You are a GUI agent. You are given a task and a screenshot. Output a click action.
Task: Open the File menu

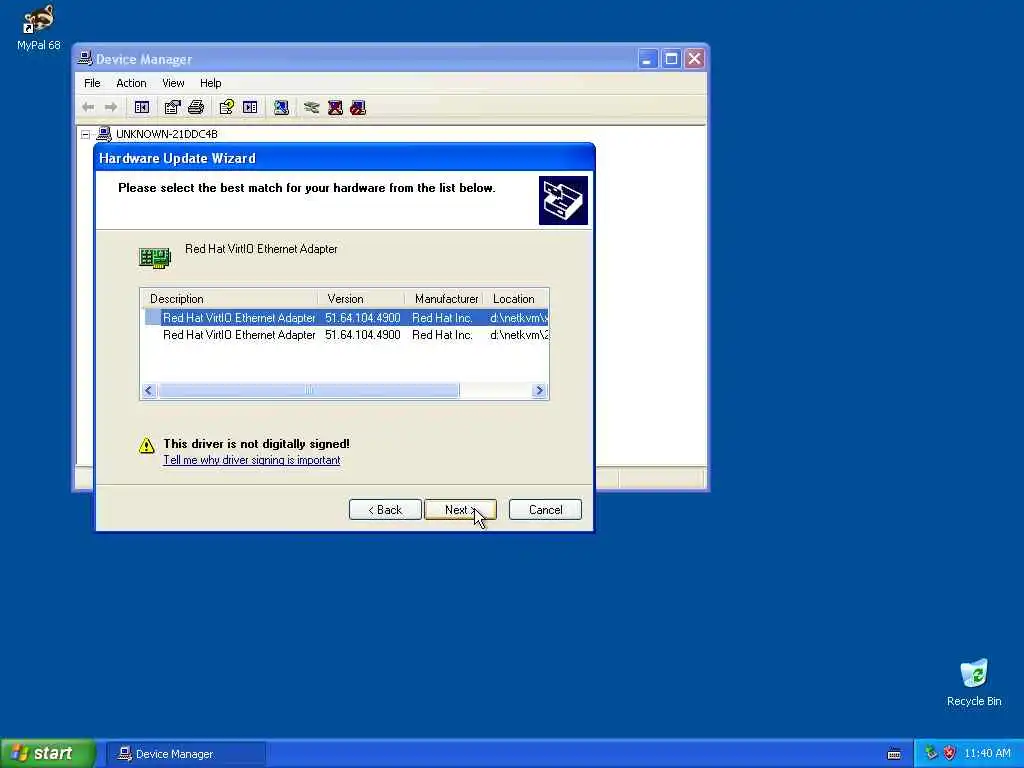92,83
